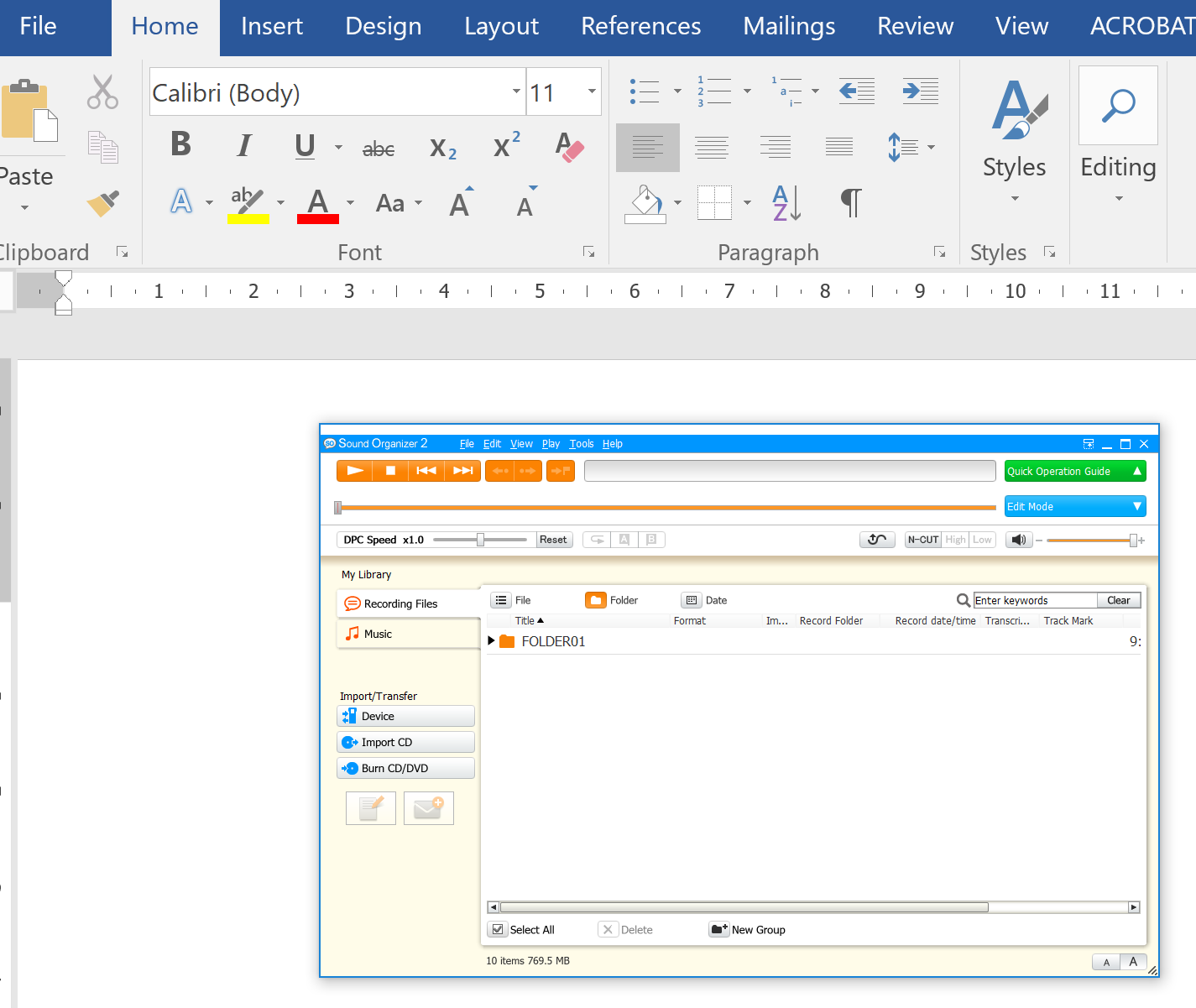
Task: Click the Copy icon in Clipboard
Action: pos(103,147)
